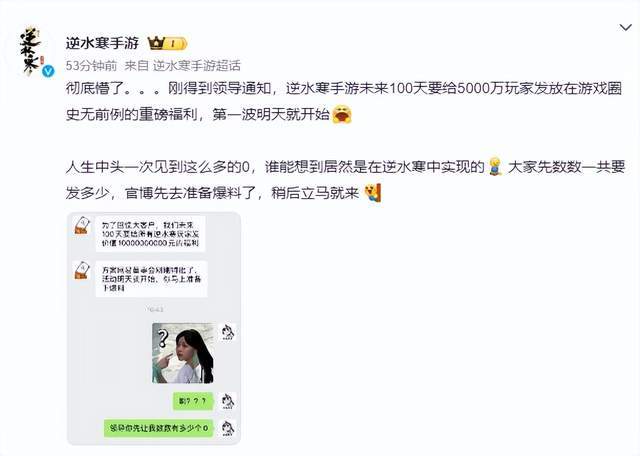The height and width of the screenshot is (456, 640).
Task: Click the green 啊？？？ chat bubble
Action: pyautogui.click(x=193, y=402)
